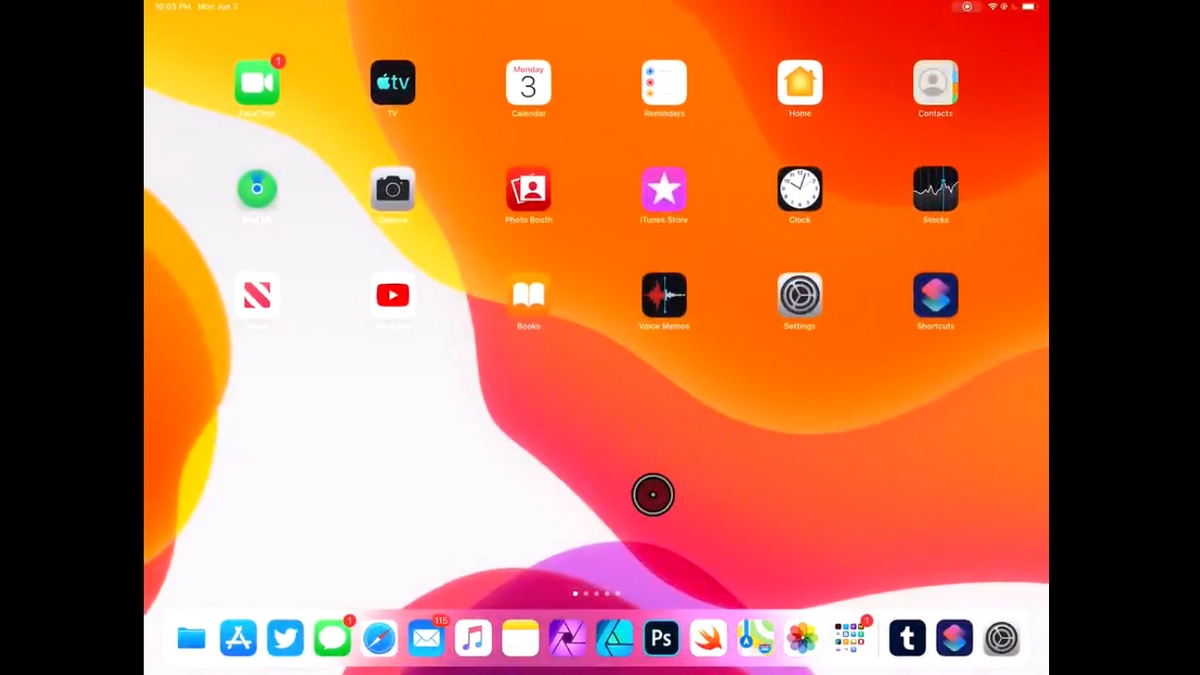Open Settings from the home screen
Screen dimensions: 1200x675
click(800, 295)
